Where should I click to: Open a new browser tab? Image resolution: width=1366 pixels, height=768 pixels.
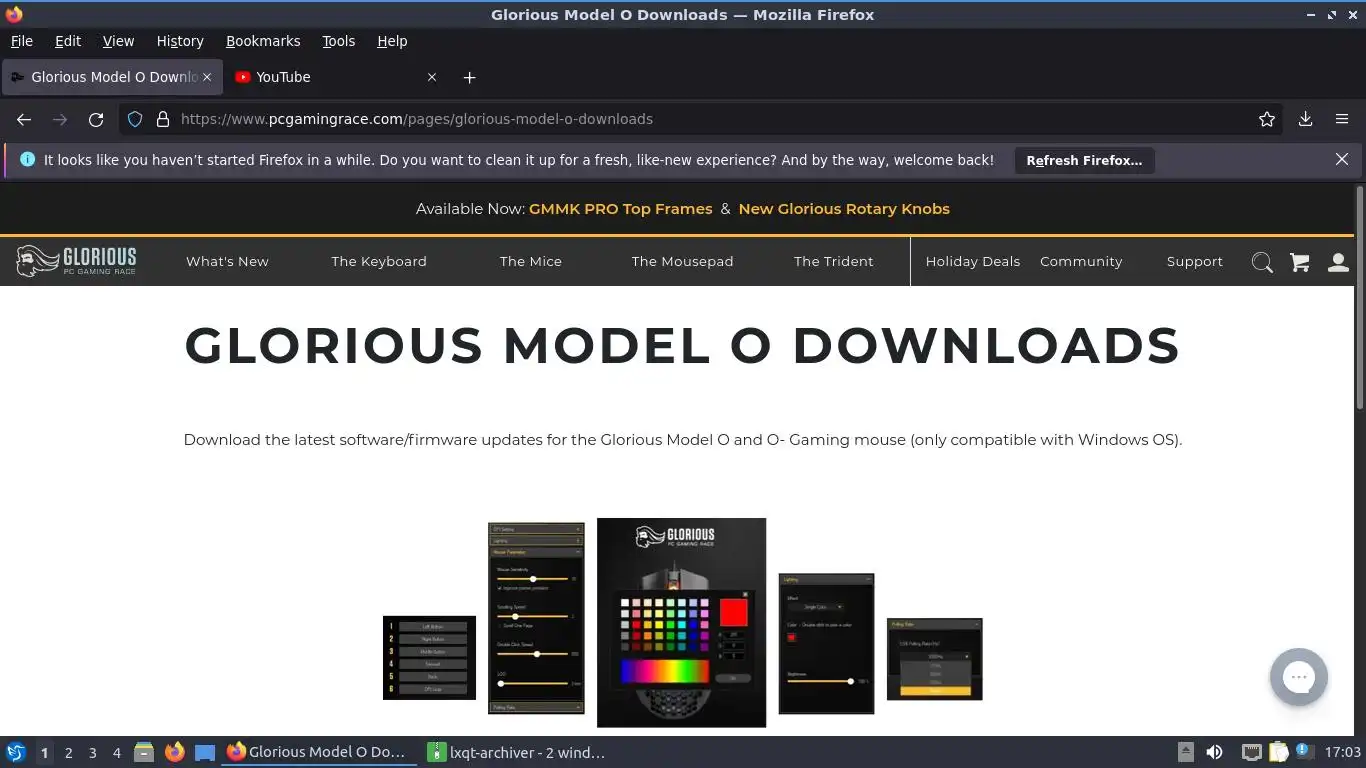click(x=469, y=77)
